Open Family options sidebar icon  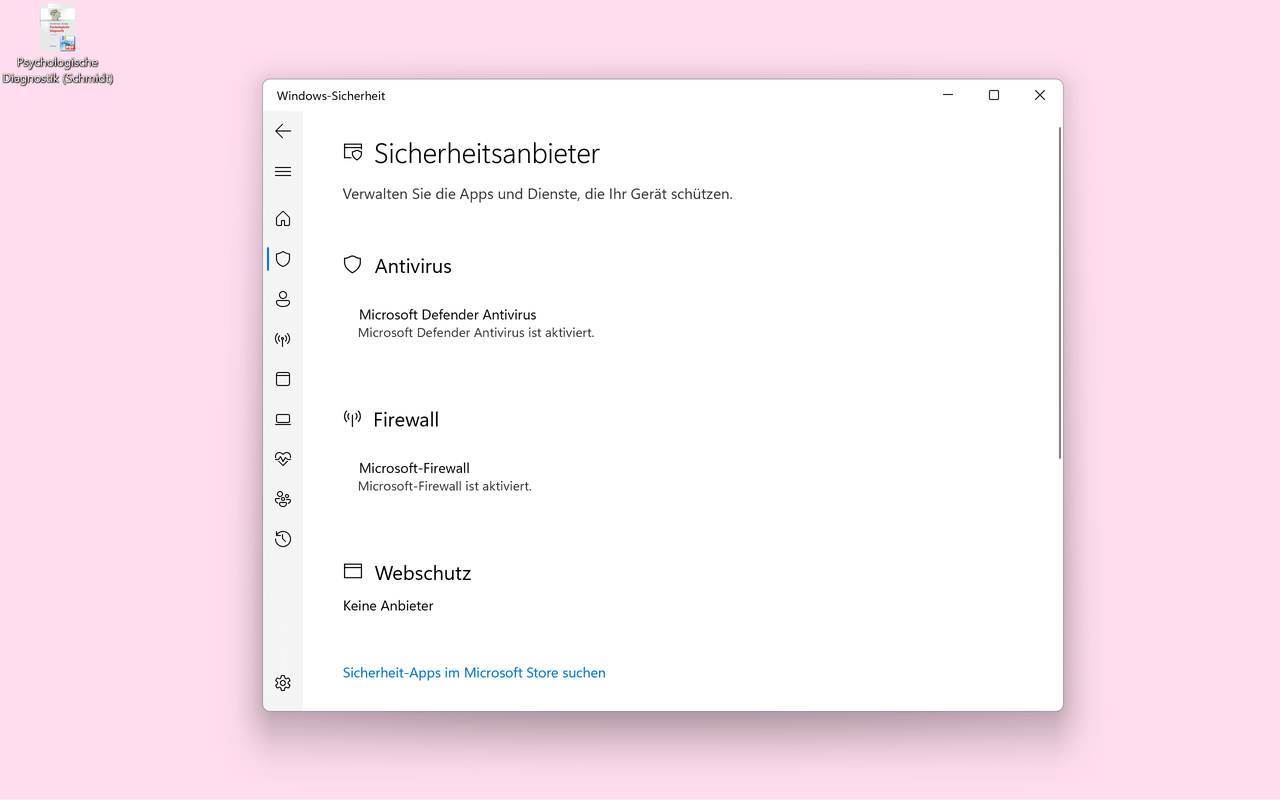(283, 499)
